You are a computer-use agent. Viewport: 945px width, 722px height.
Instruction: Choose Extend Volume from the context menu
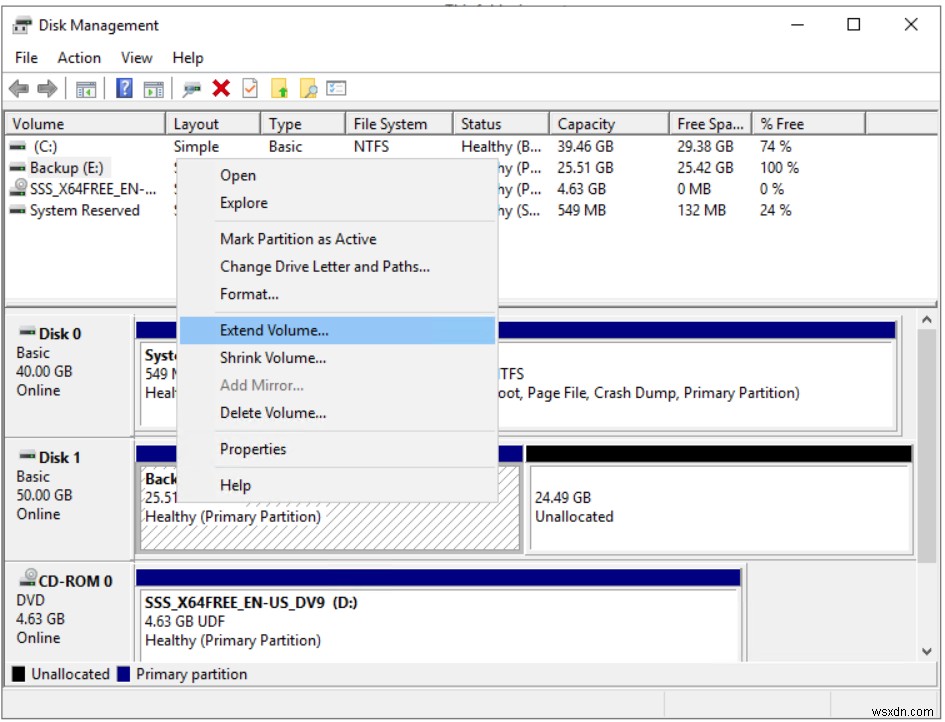coord(275,329)
